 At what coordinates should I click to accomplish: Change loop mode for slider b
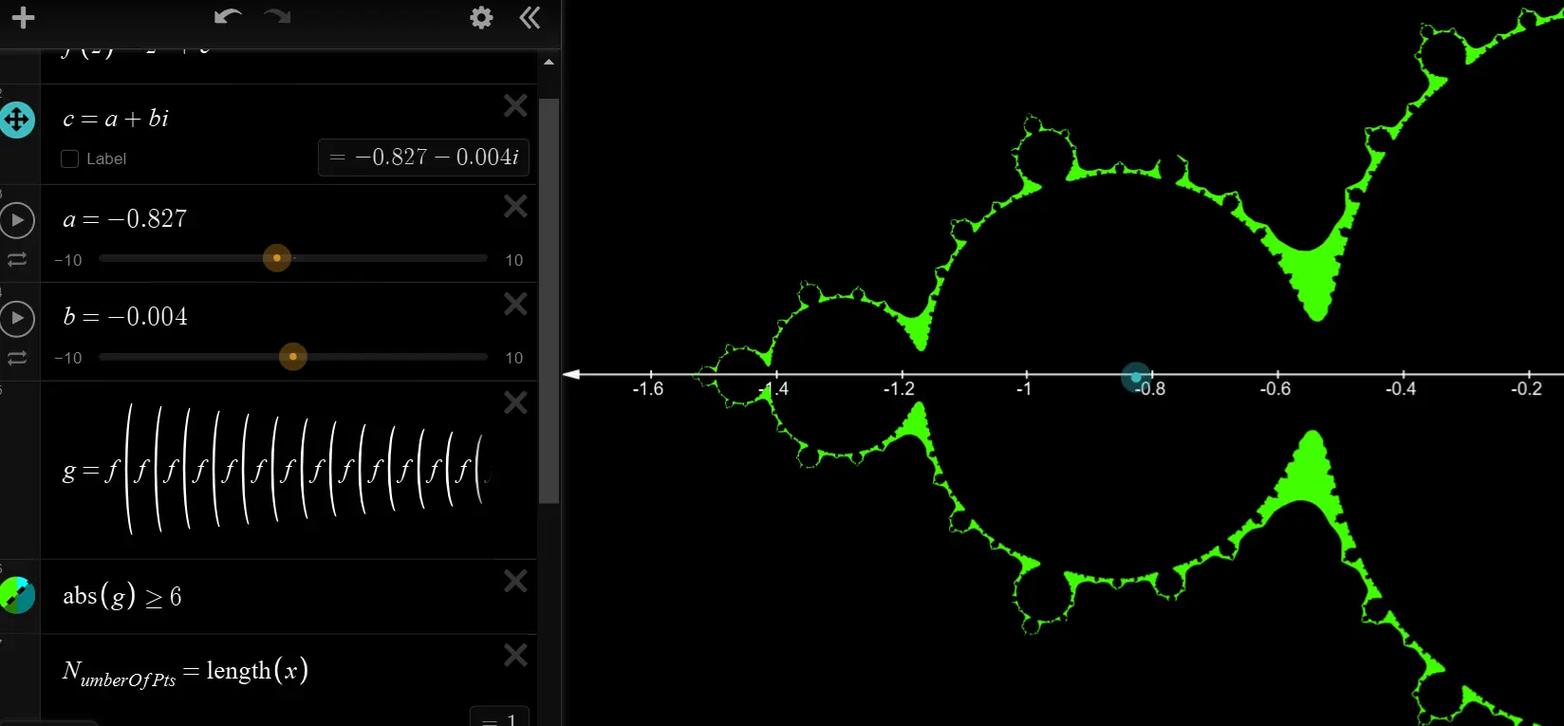coord(17,358)
